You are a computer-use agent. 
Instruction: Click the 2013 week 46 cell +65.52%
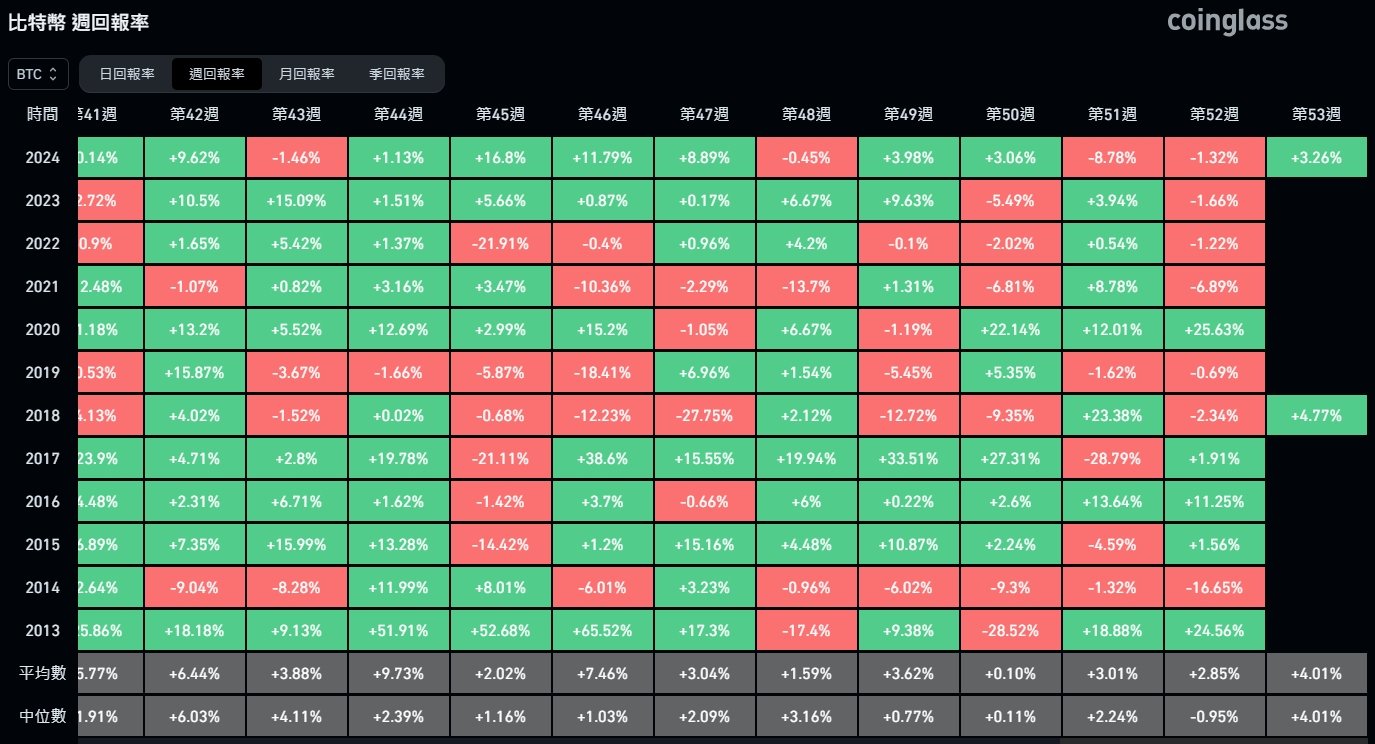tap(602, 631)
